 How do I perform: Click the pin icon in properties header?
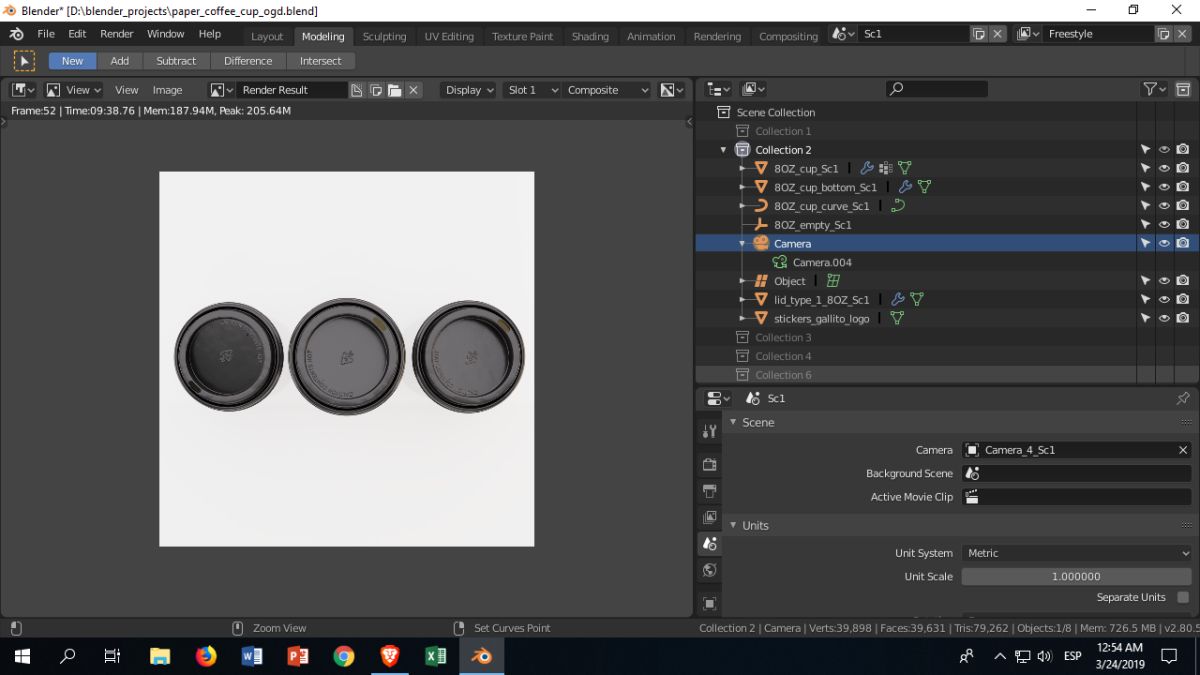point(1183,398)
